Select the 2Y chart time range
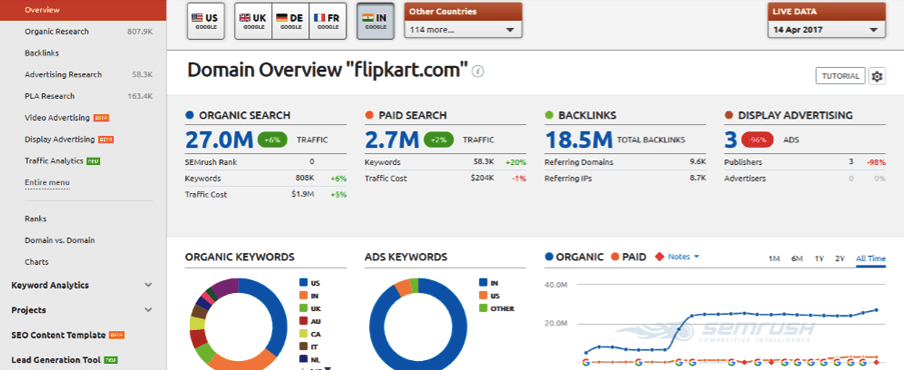 (x=840, y=259)
